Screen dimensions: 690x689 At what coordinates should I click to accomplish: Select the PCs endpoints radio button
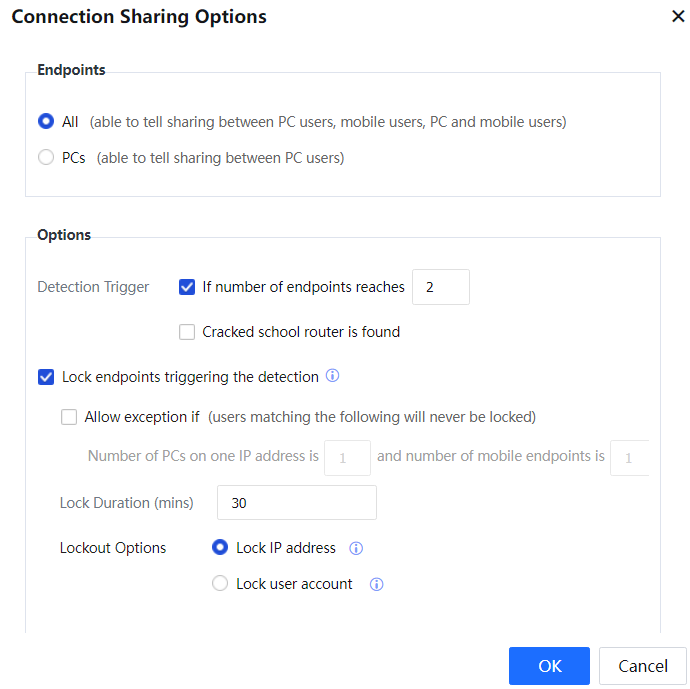click(x=46, y=158)
